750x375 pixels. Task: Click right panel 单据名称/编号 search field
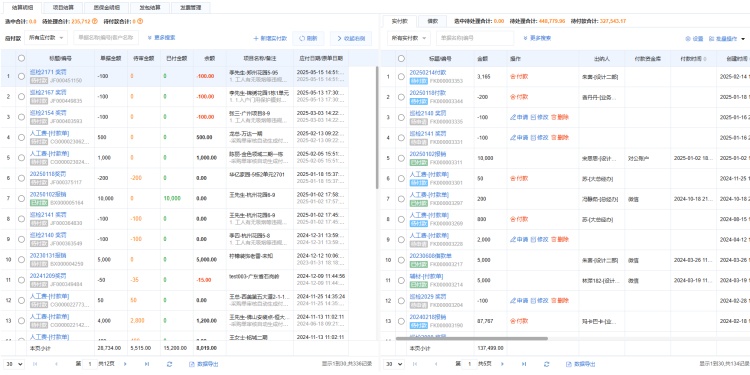pos(475,38)
